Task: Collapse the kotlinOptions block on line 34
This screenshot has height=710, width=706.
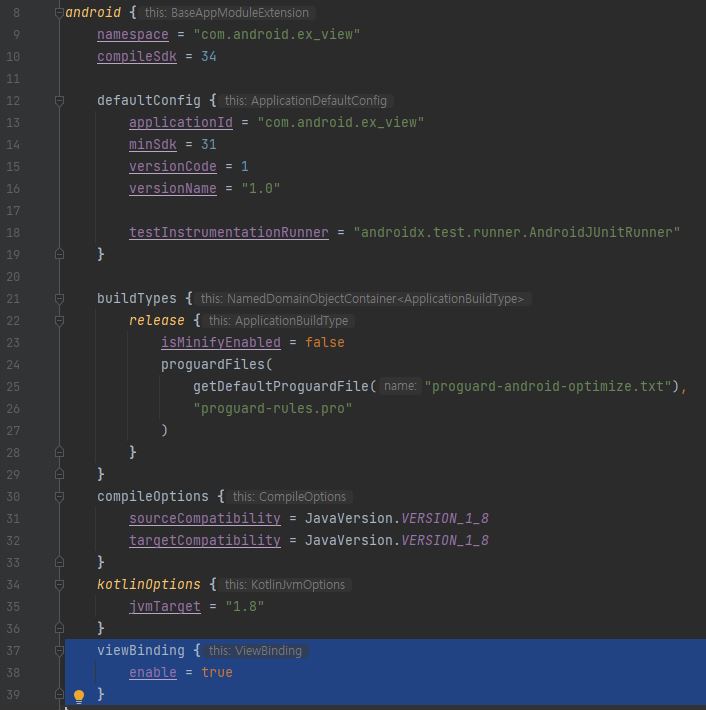Action: click(x=59, y=585)
